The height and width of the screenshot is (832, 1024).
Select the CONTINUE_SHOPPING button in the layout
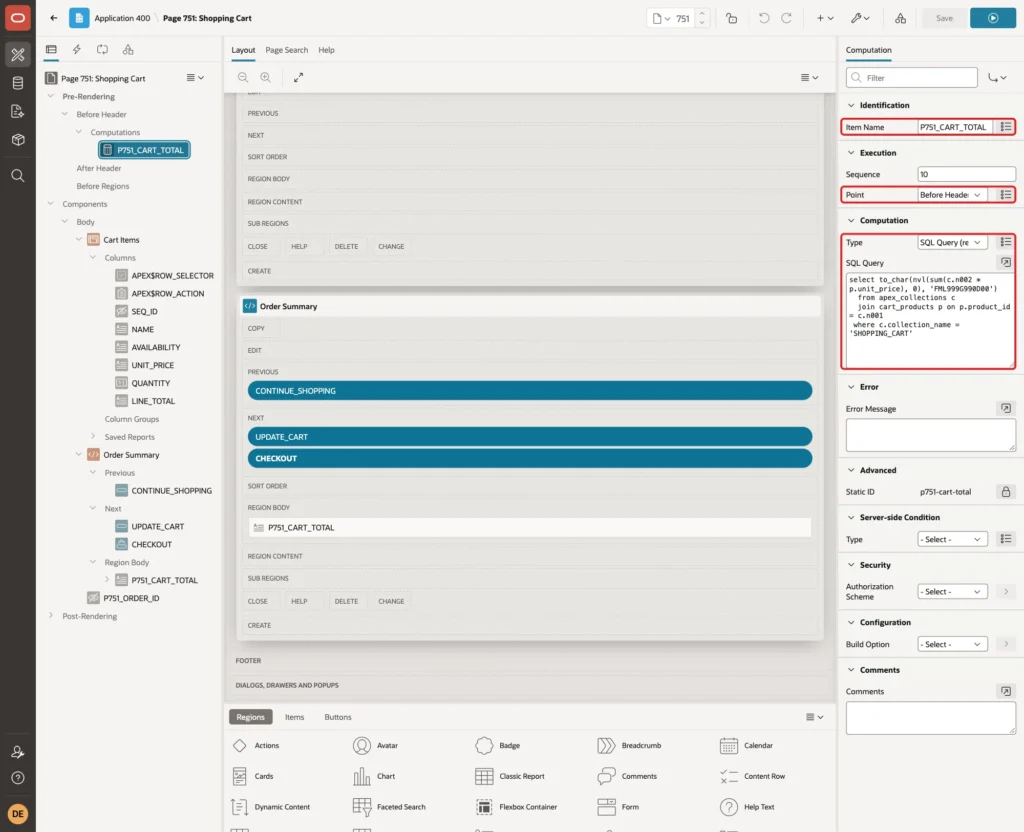point(530,391)
